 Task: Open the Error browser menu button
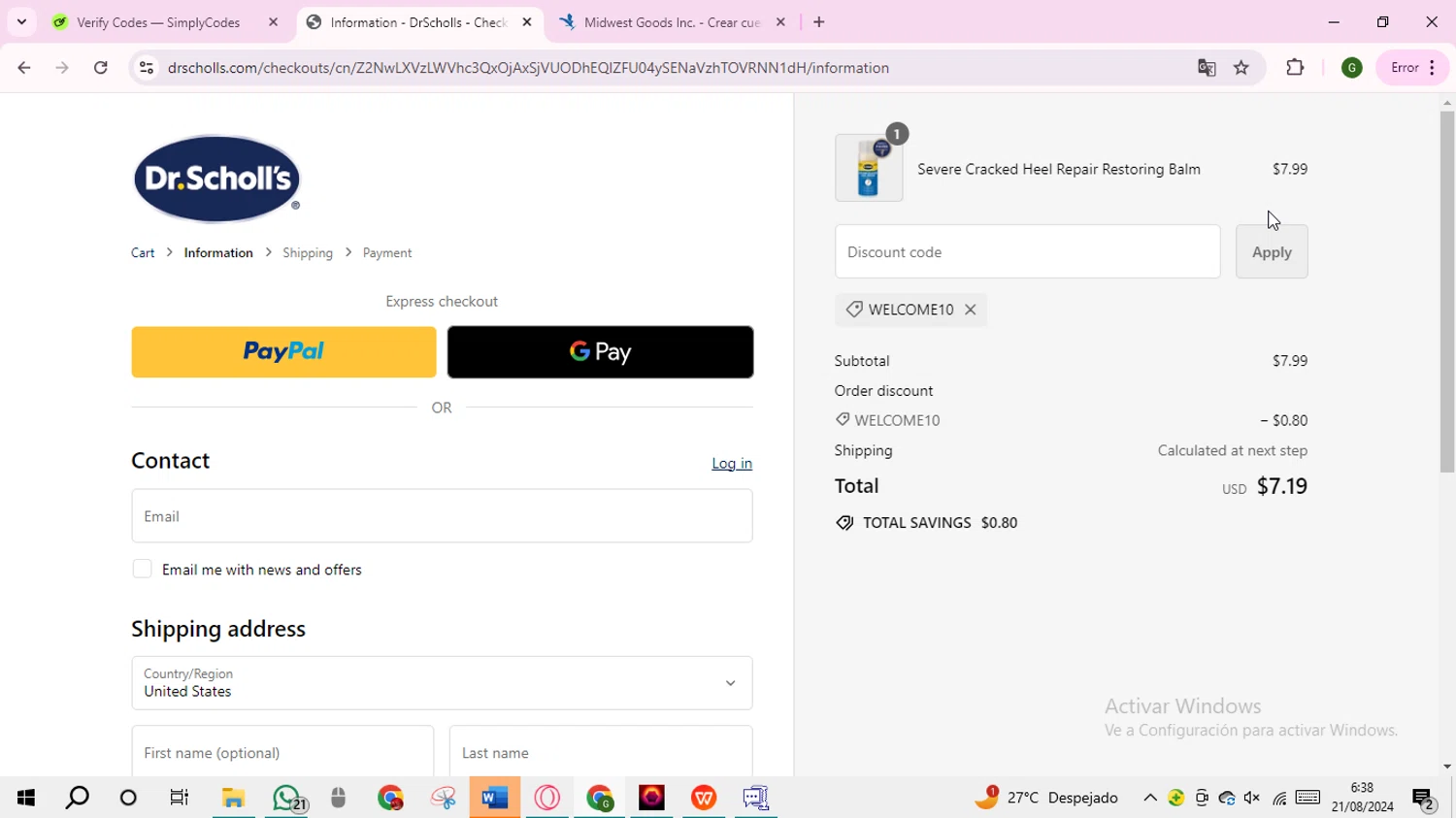(1413, 68)
